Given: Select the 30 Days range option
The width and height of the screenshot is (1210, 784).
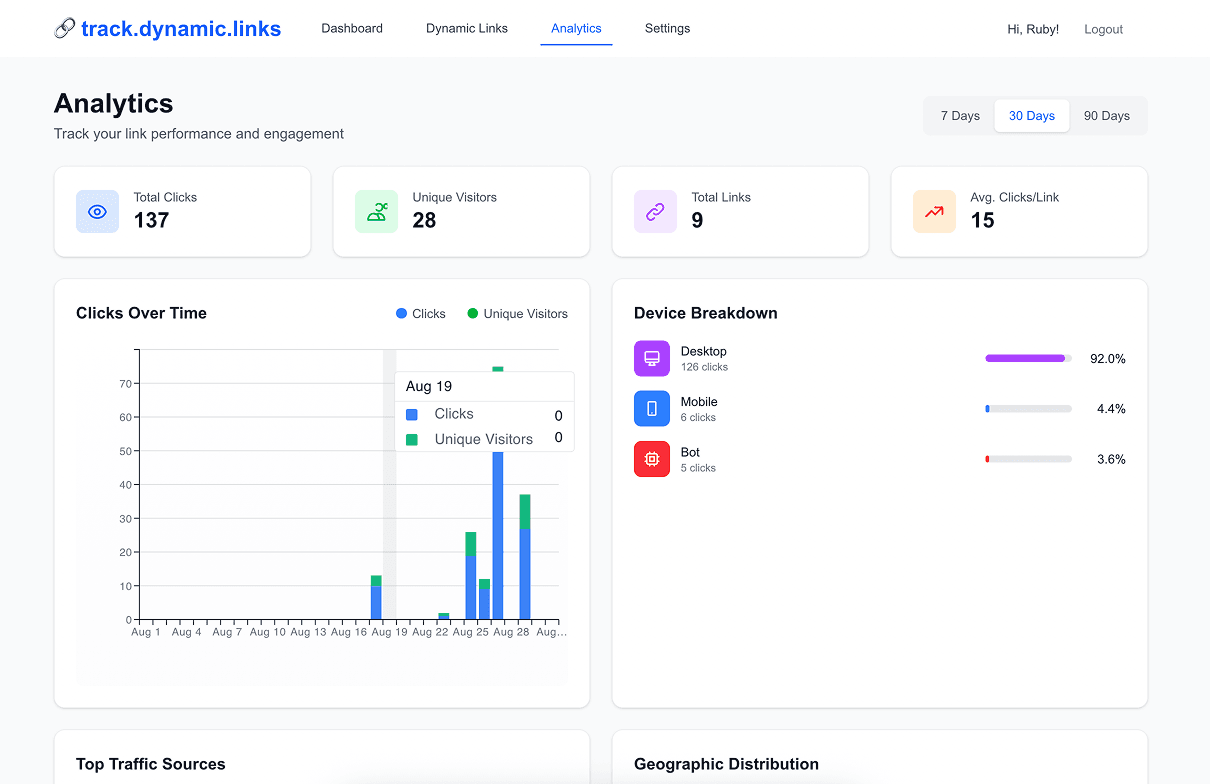Looking at the screenshot, I should pos(1031,116).
